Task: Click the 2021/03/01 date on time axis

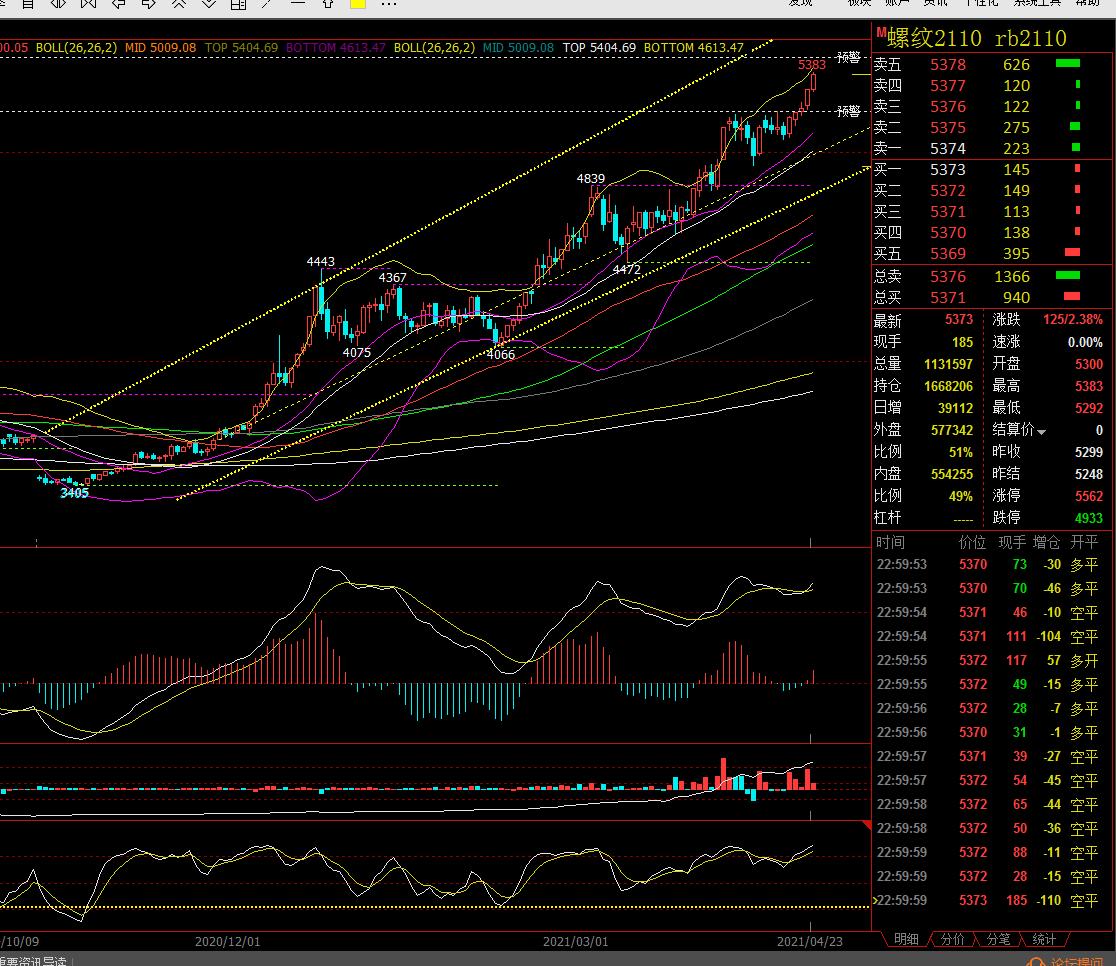Action: tap(576, 941)
